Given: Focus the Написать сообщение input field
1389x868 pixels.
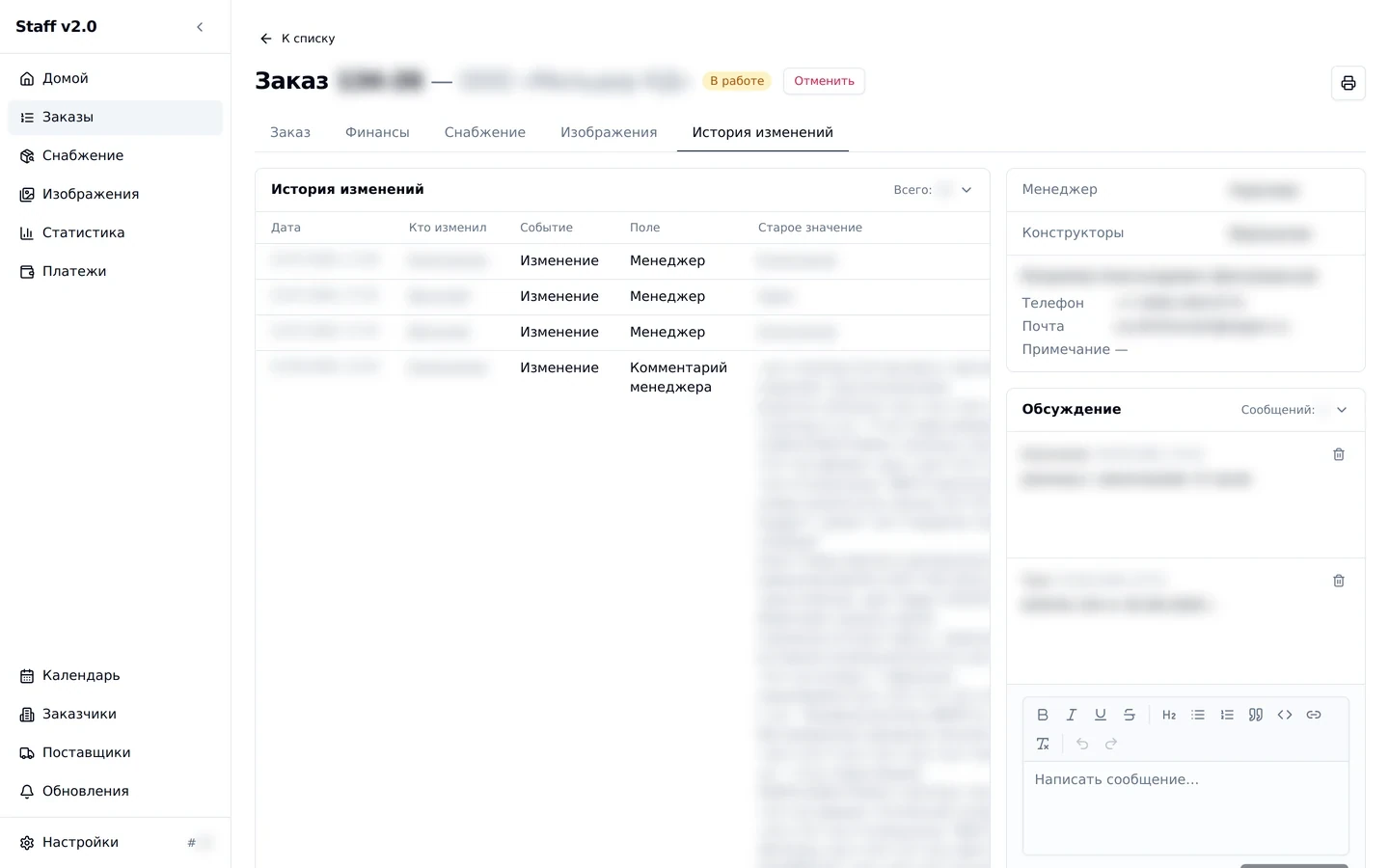Looking at the screenshot, I should click(1185, 808).
